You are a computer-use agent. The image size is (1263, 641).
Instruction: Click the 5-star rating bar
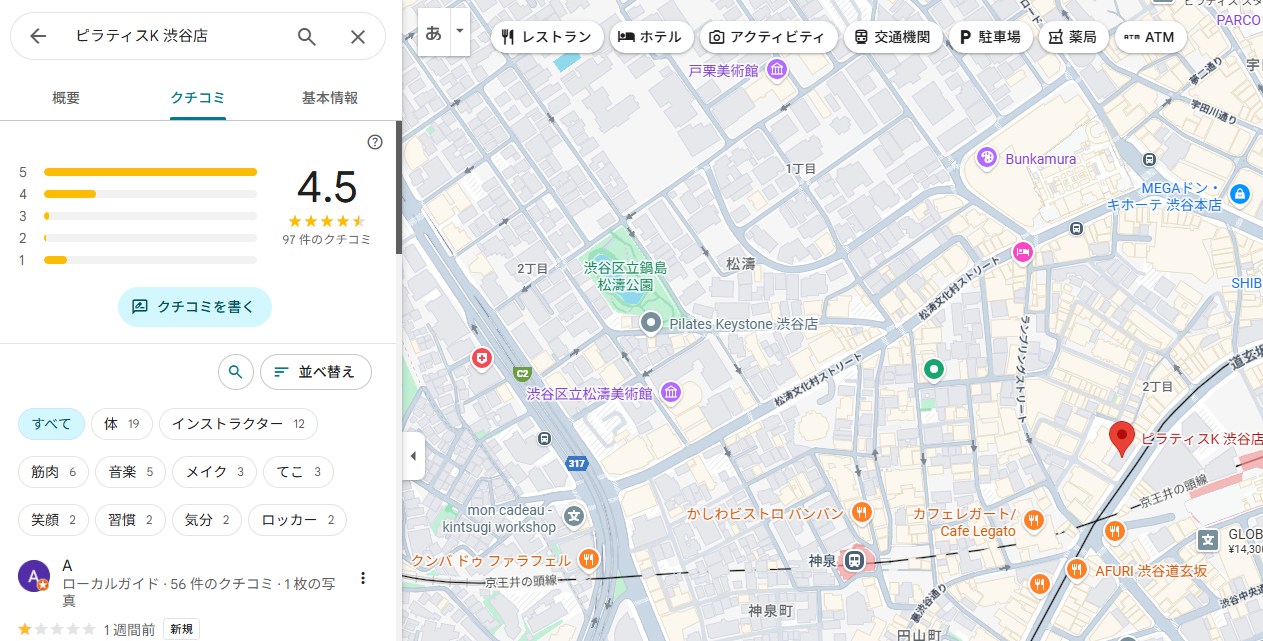click(150, 172)
